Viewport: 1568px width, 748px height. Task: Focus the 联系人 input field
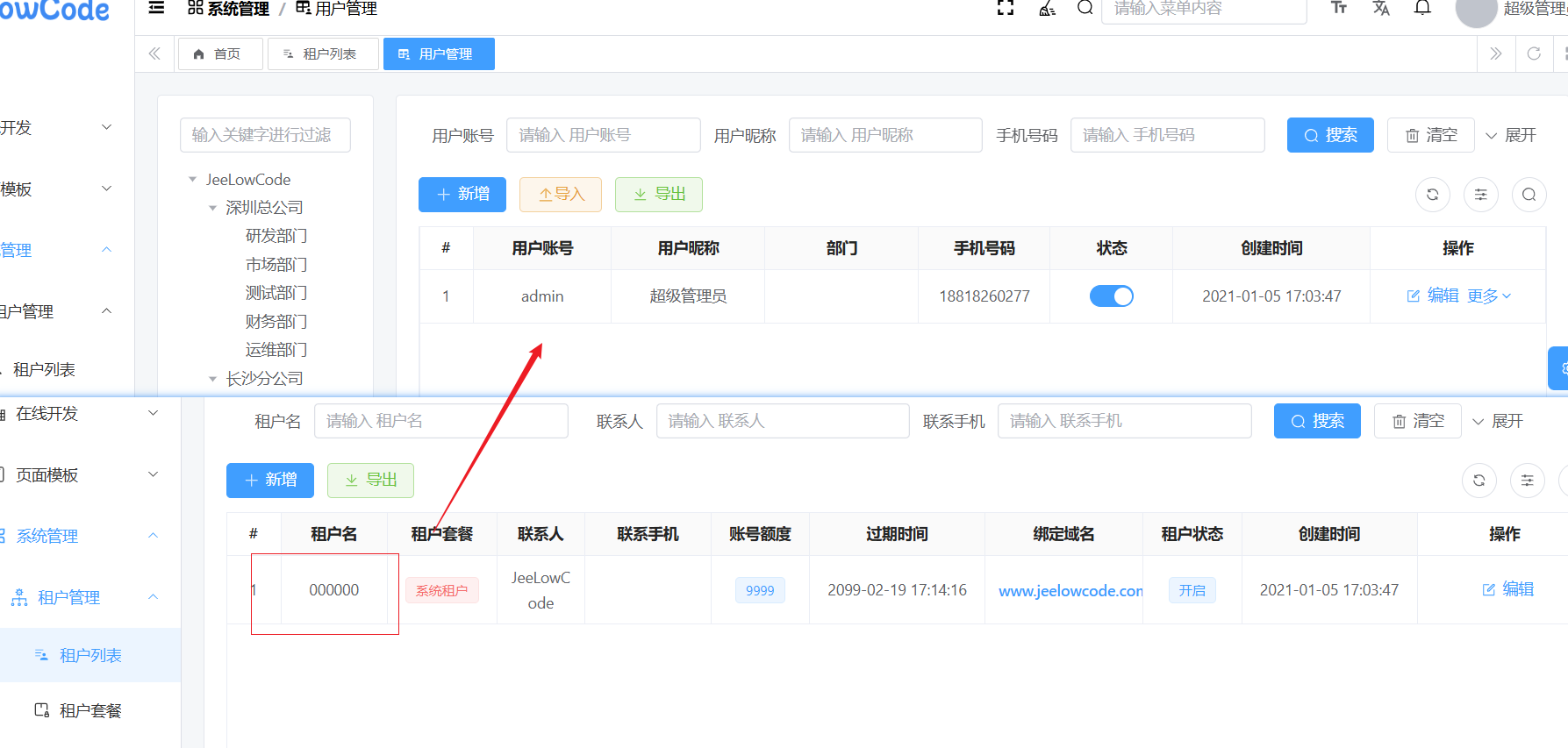(783, 421)
